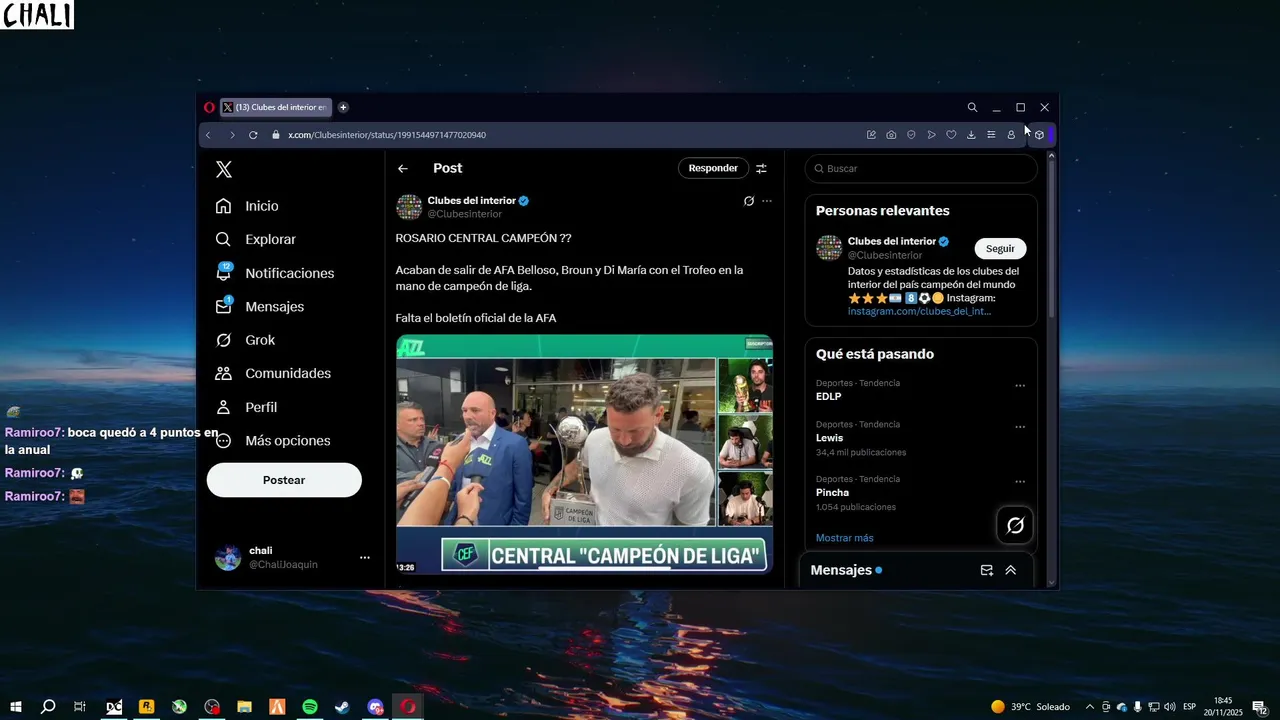The width and height of the screenshot is (1280, 720).
Task: Select the Clubes del interior browser tab
Action: (x=275, y=107)
